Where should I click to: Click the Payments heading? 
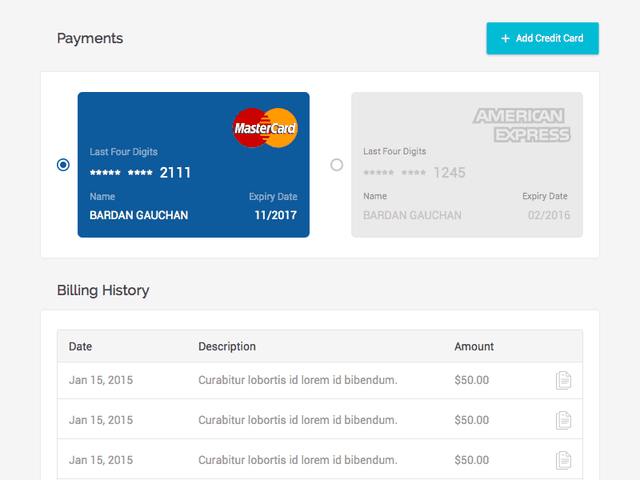coord(90,39)
